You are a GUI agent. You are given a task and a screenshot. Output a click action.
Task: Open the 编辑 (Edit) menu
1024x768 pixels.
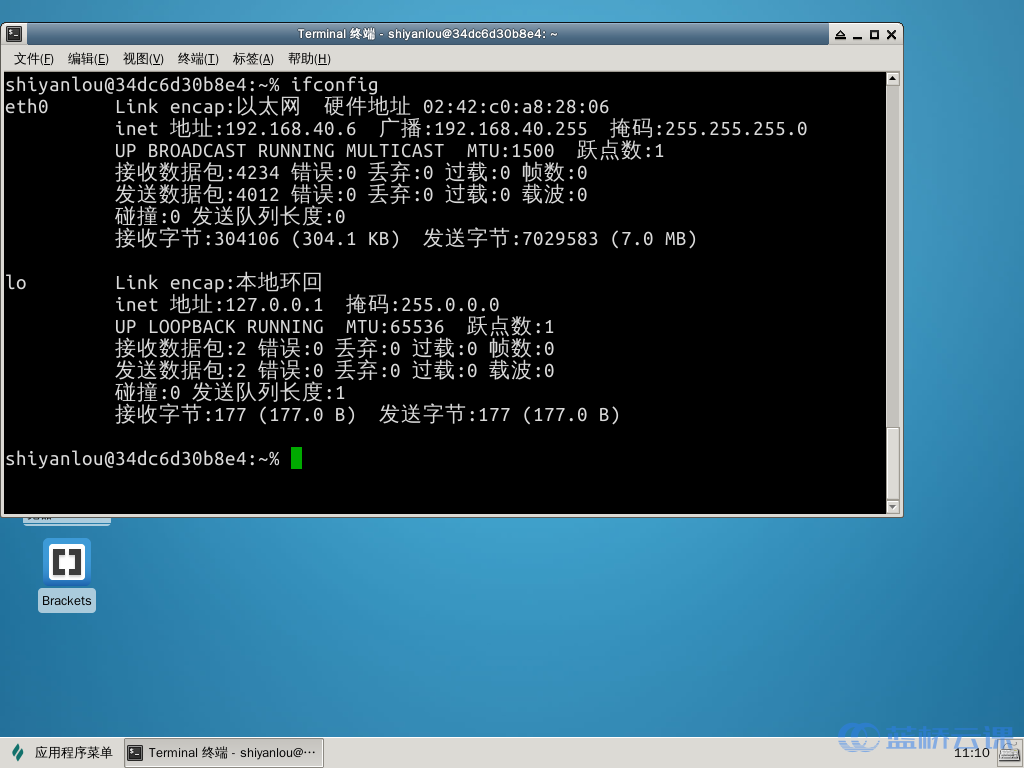88,58
